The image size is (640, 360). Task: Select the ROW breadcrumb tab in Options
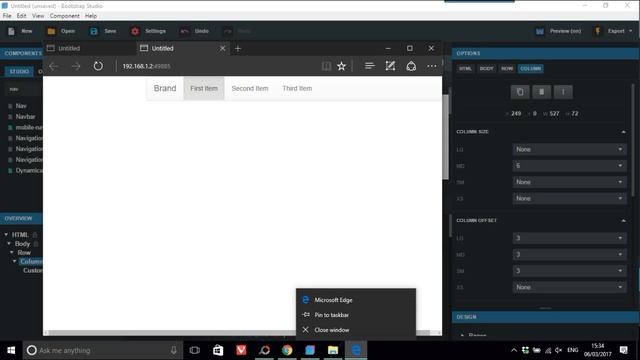(507, 69)
